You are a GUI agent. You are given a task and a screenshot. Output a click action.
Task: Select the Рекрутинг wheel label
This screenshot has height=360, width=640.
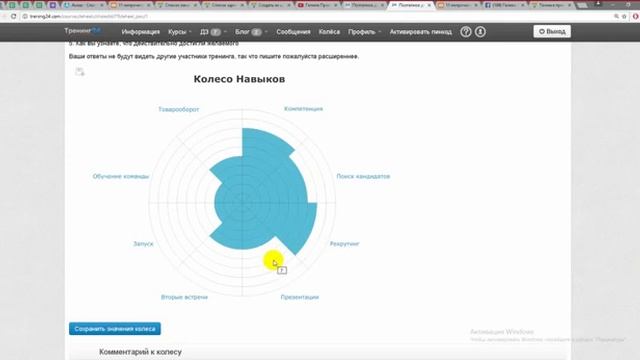[x=344, y=244]
